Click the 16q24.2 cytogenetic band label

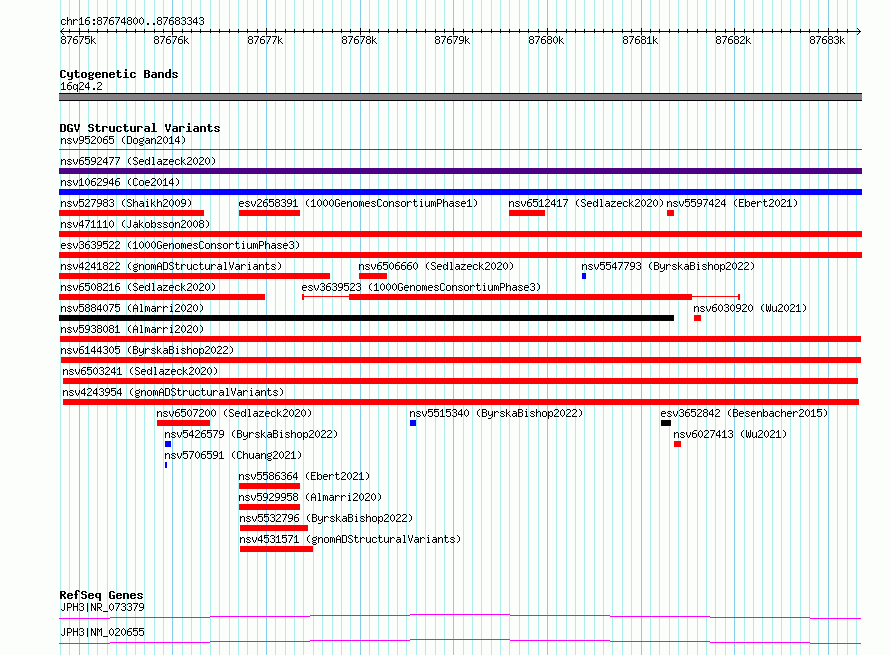(x=81, y=86)
